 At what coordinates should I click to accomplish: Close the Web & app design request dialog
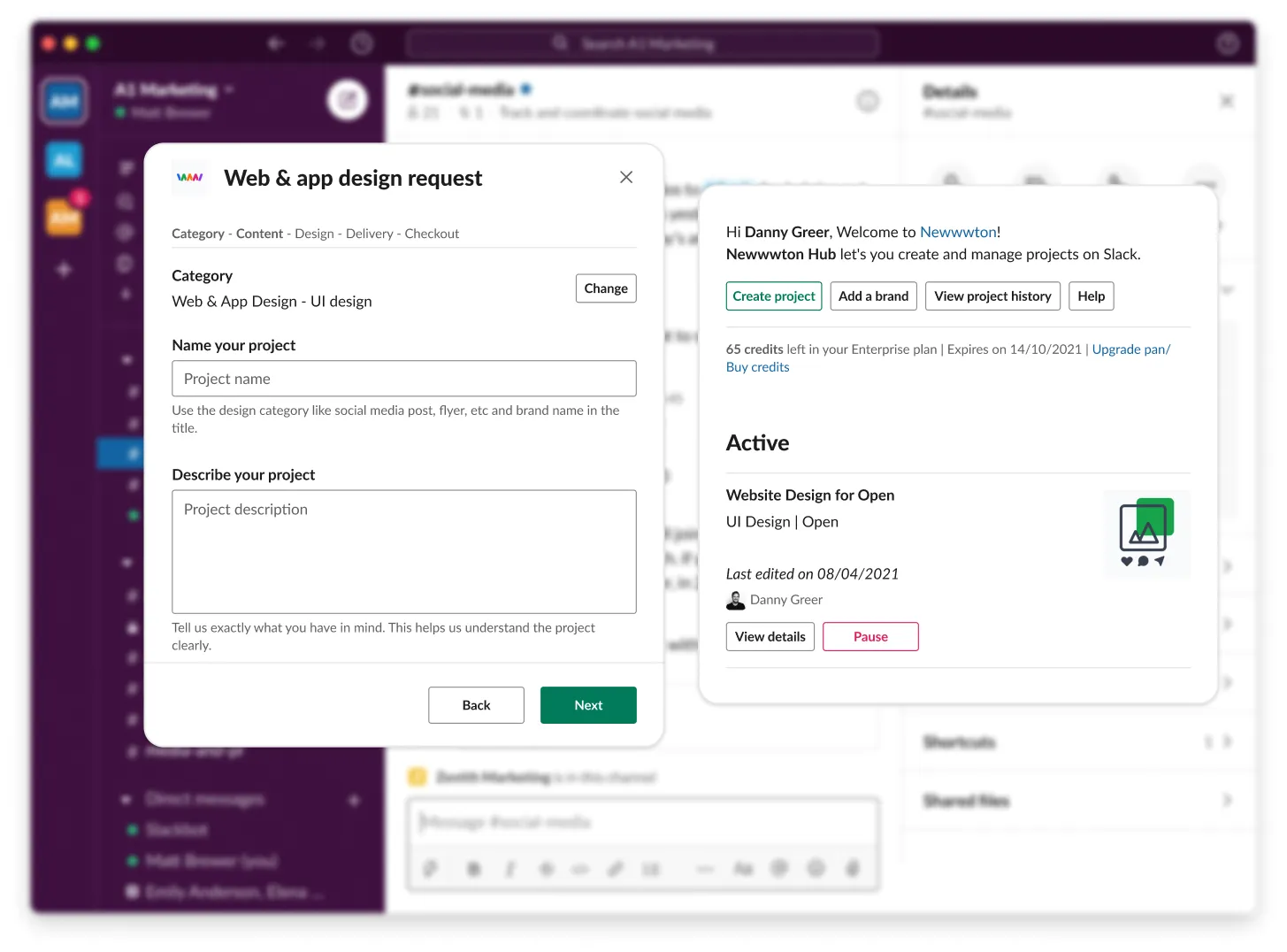tap(626, 177)
